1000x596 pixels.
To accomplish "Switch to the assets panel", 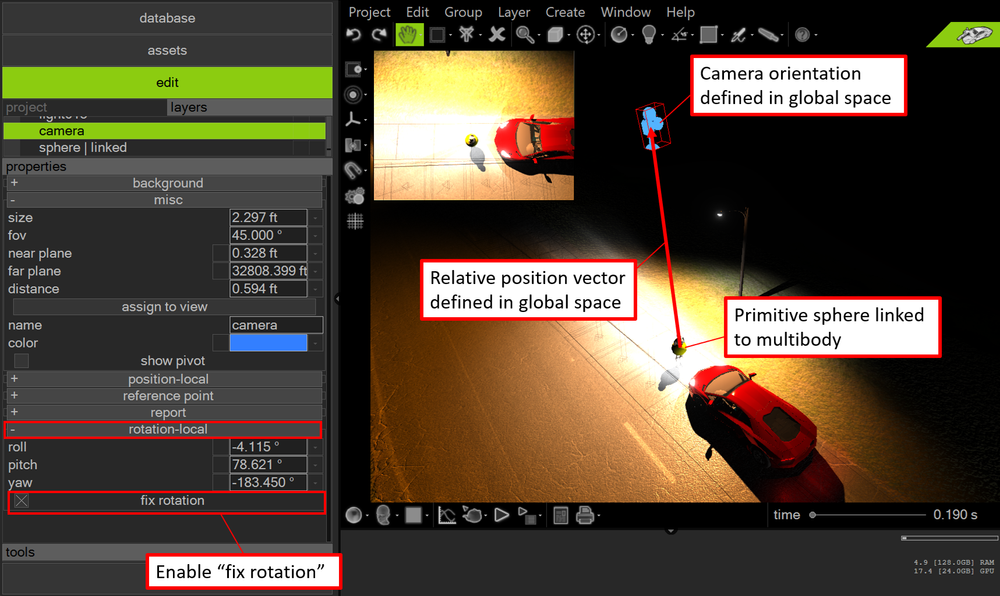I will pos(167,50).
